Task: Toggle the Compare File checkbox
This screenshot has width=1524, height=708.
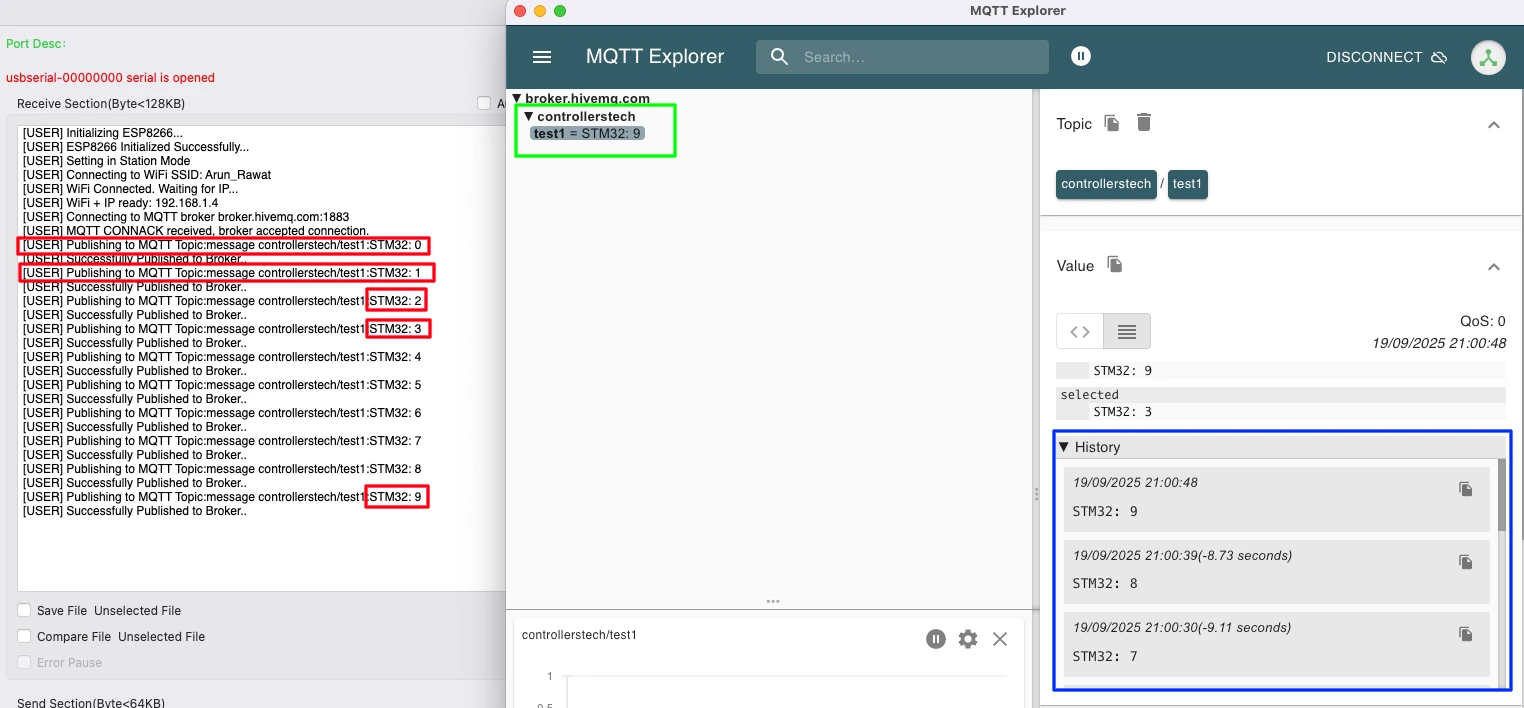Action: click(x=24, y=636)
